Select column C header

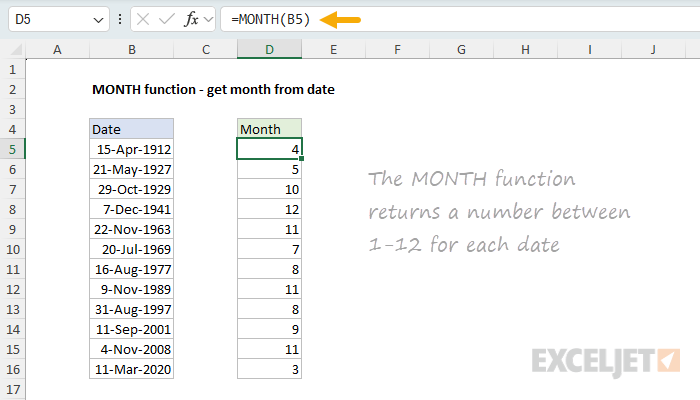(x=205, y=49)
